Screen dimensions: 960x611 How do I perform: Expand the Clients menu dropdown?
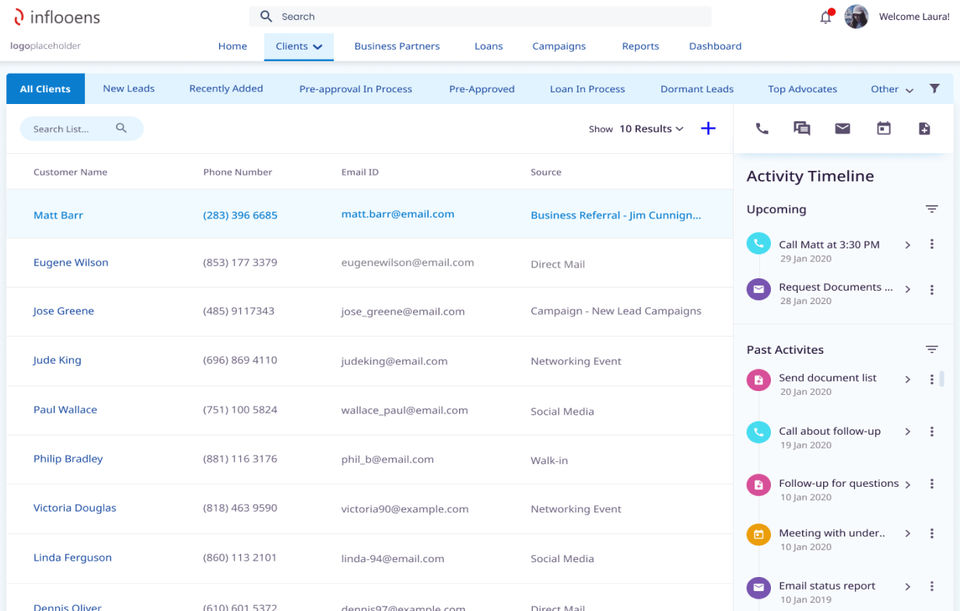point(298,46)
